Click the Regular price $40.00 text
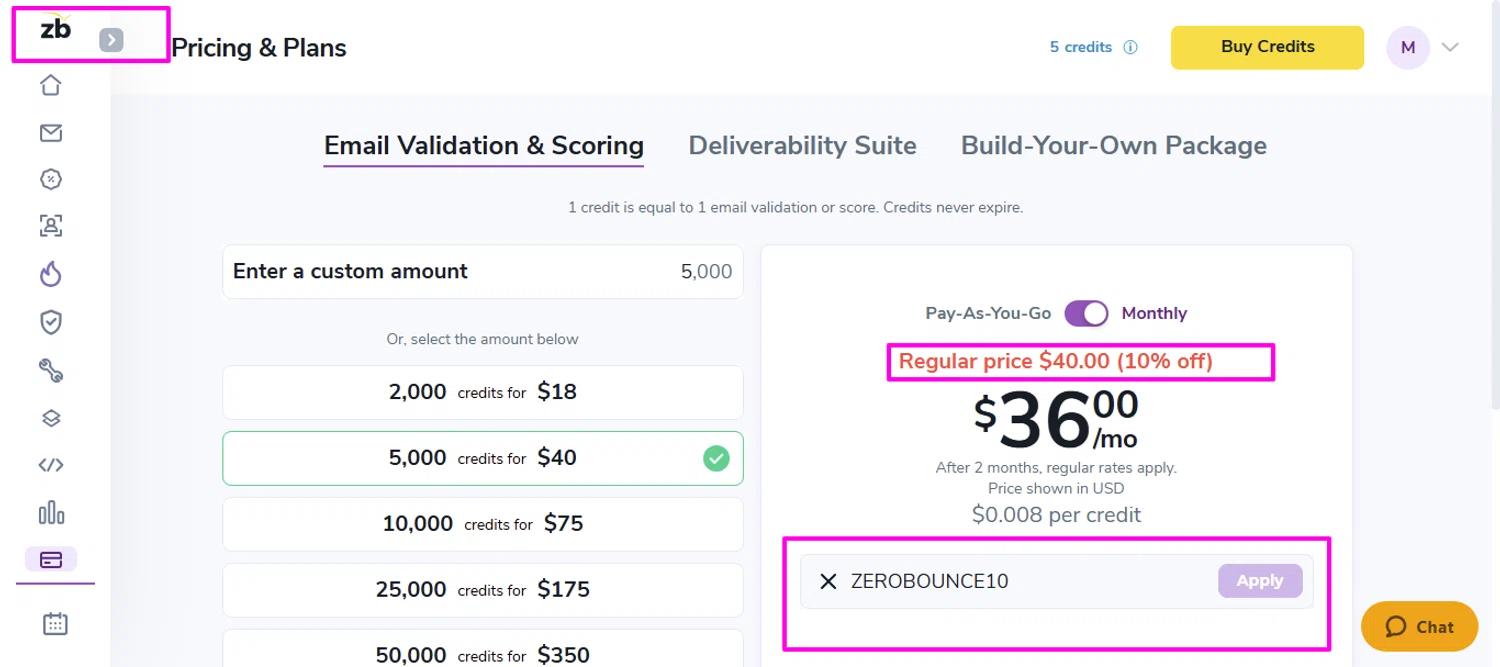Image resolution: width=1500 pixels, height=667 pixels. (x=1055, y=361)
